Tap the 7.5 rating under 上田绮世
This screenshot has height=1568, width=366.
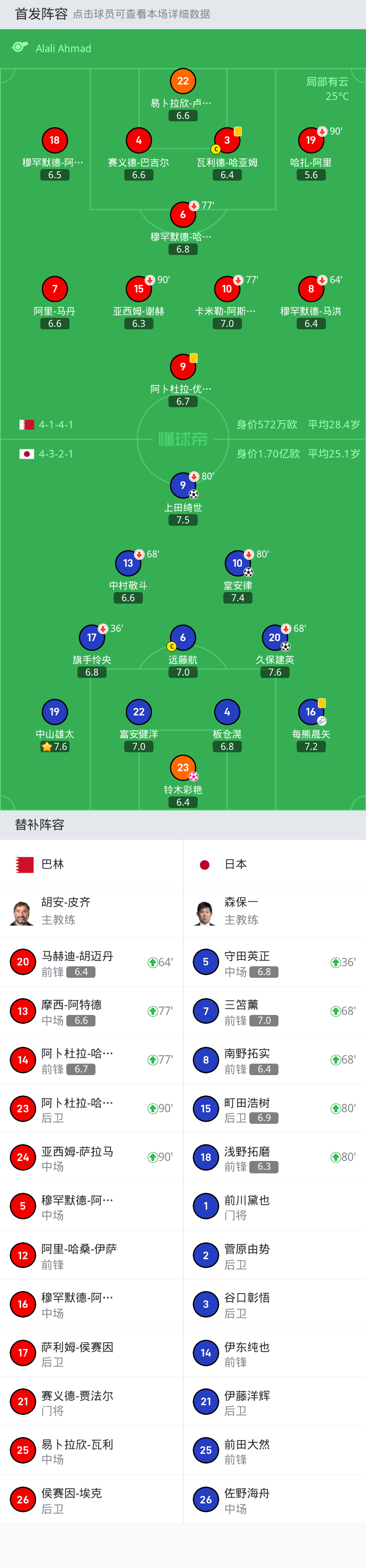pos(183,520)
